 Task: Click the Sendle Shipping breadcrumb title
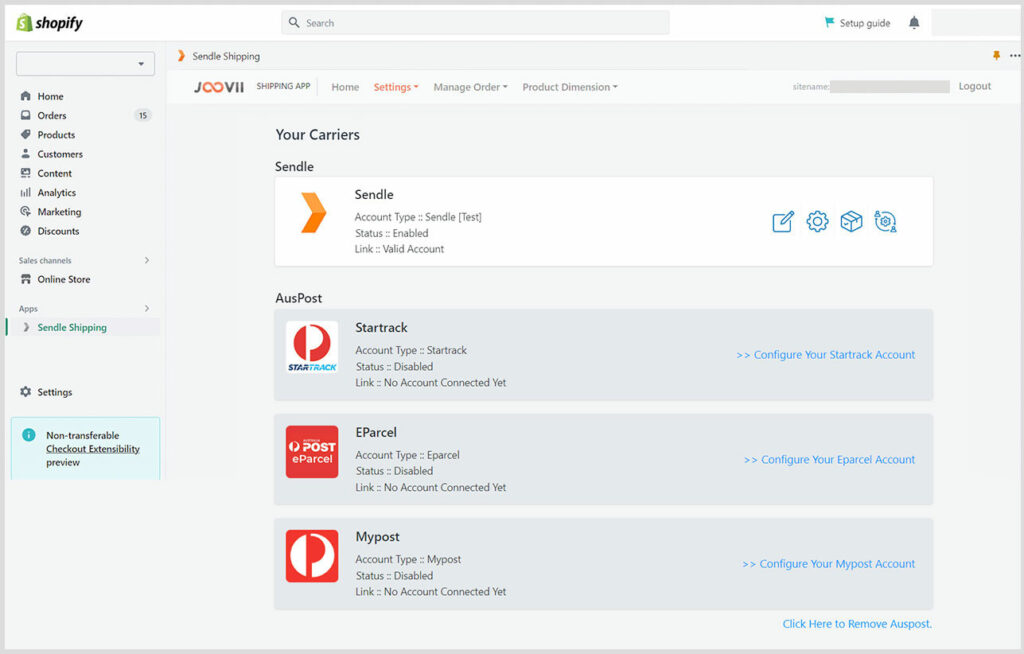click(226, 56)
